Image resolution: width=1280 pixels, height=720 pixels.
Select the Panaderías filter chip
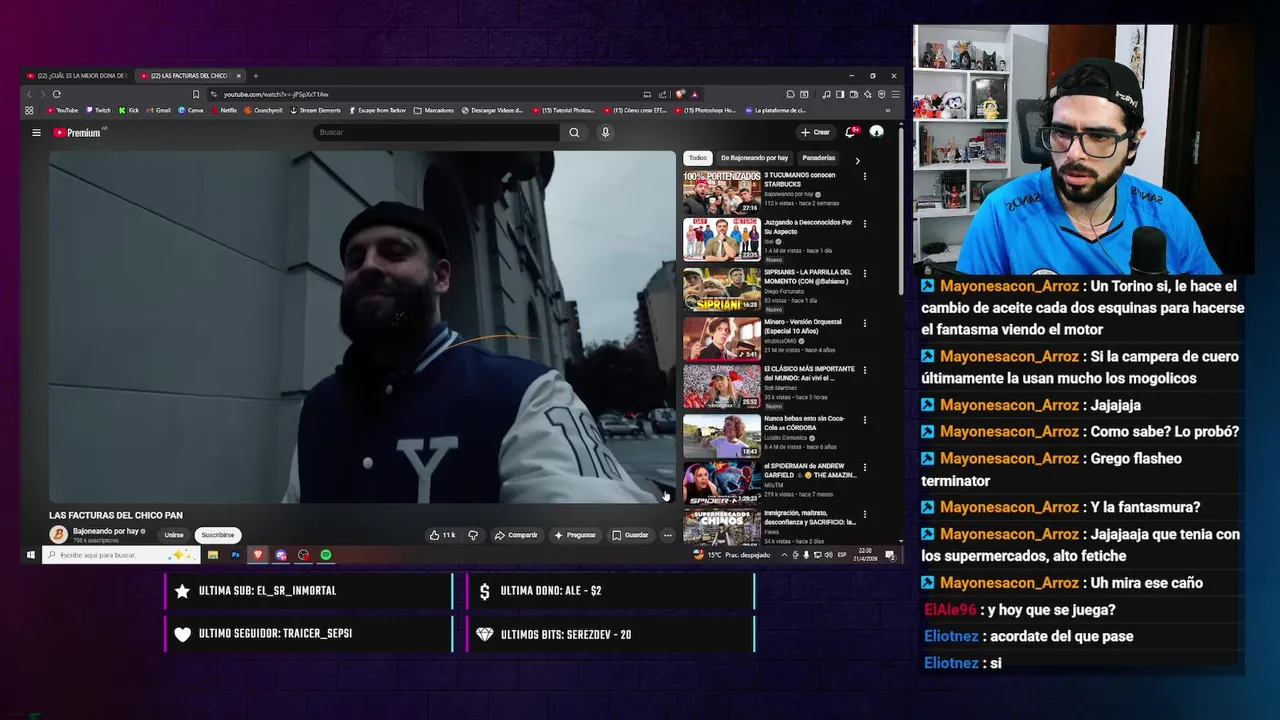pos(819,158)
